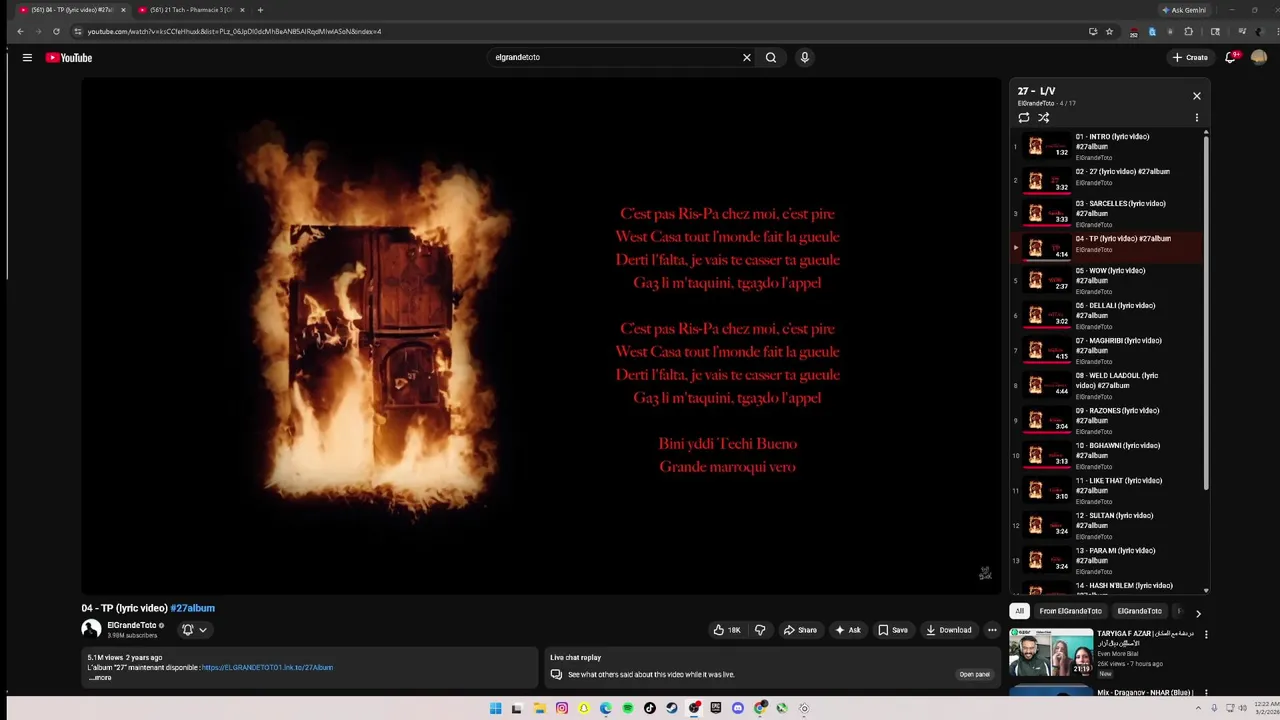
Task: Open the playlist three-dot options menu
Action: coord(1196,118)
